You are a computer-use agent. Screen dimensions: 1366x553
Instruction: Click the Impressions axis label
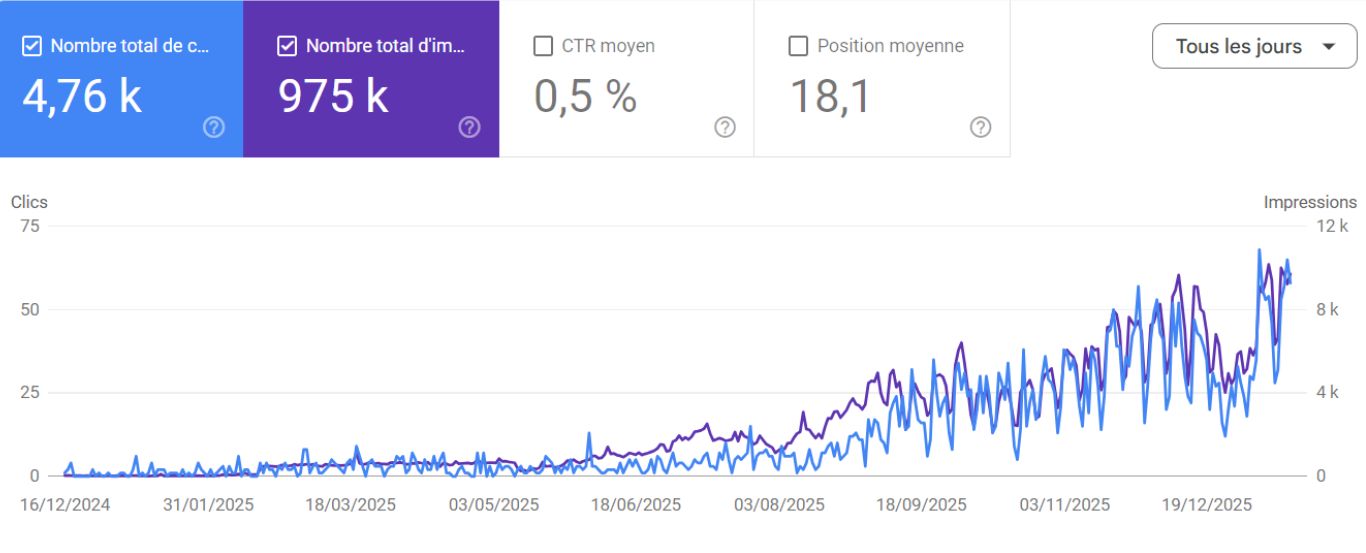pos(1310,202)
